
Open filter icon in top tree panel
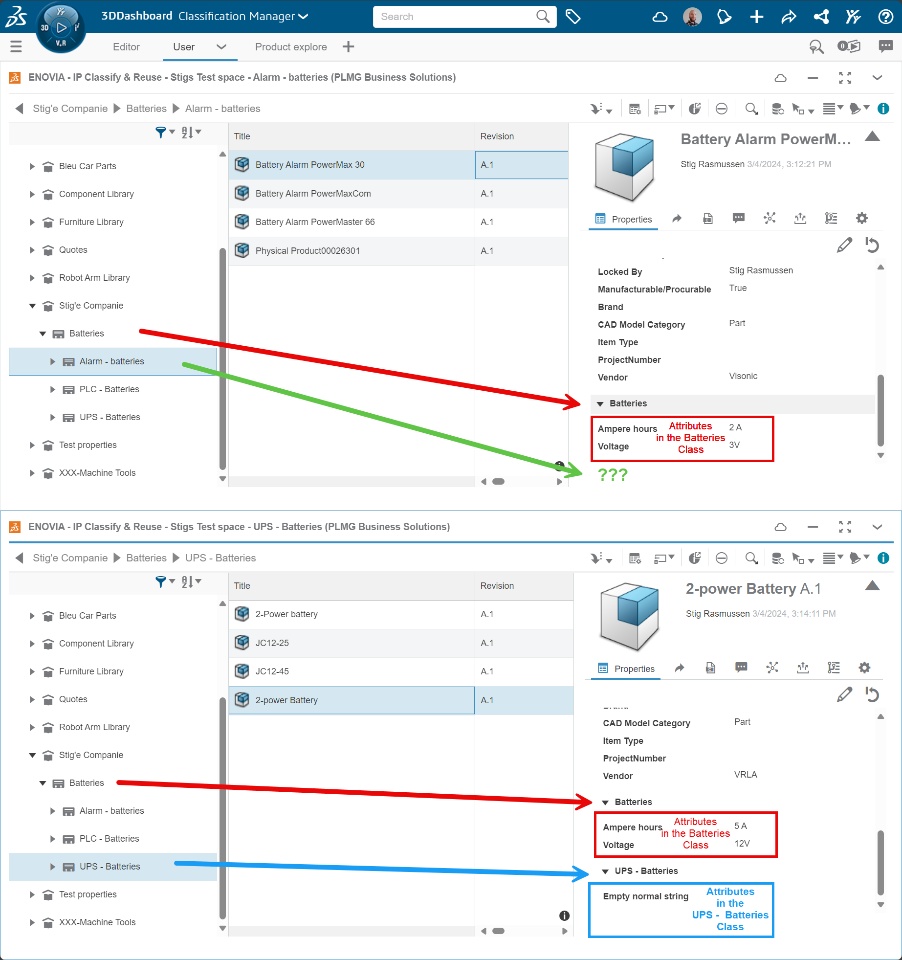click(163, 132)
